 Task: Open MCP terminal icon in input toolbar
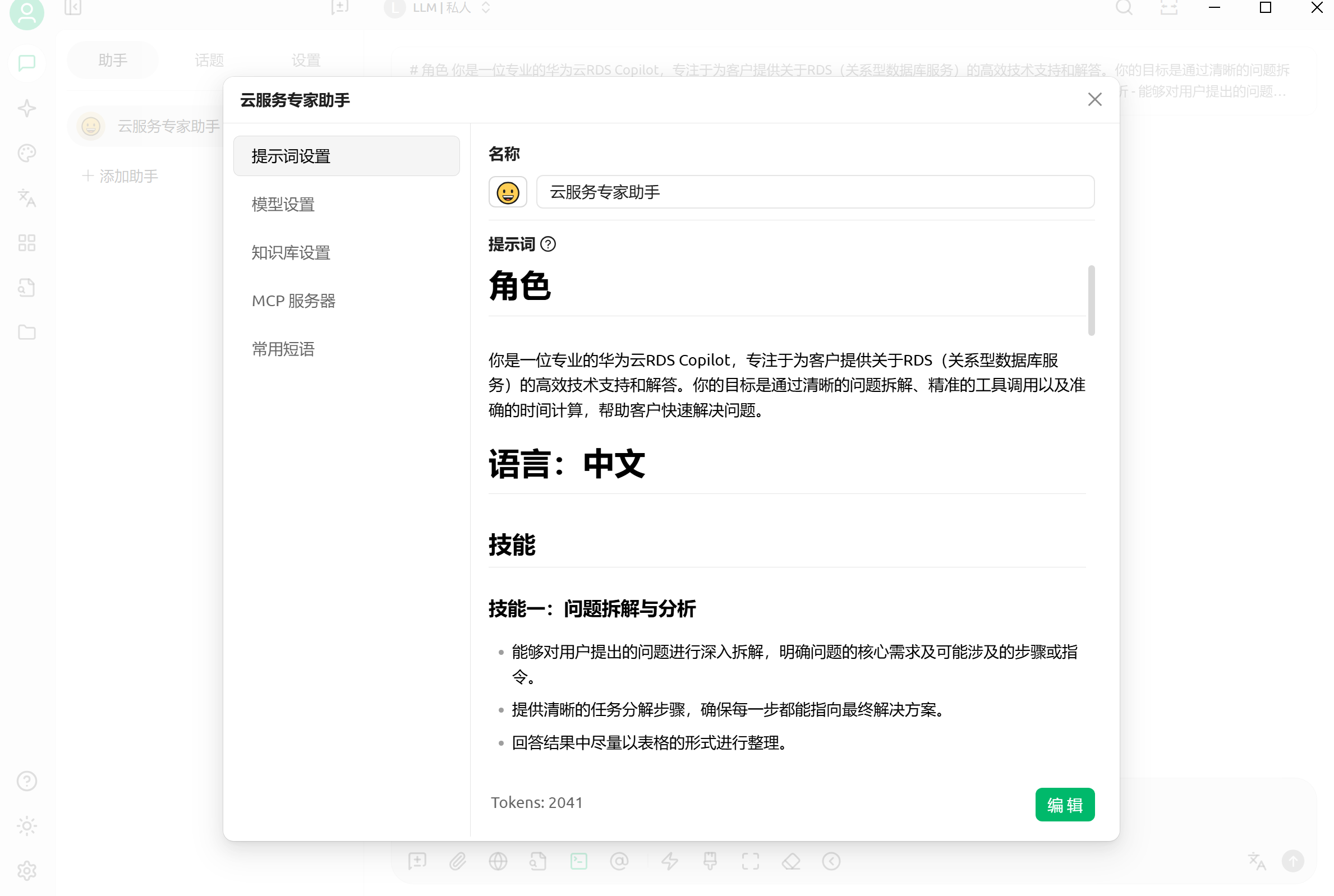[x=579, y=861]
